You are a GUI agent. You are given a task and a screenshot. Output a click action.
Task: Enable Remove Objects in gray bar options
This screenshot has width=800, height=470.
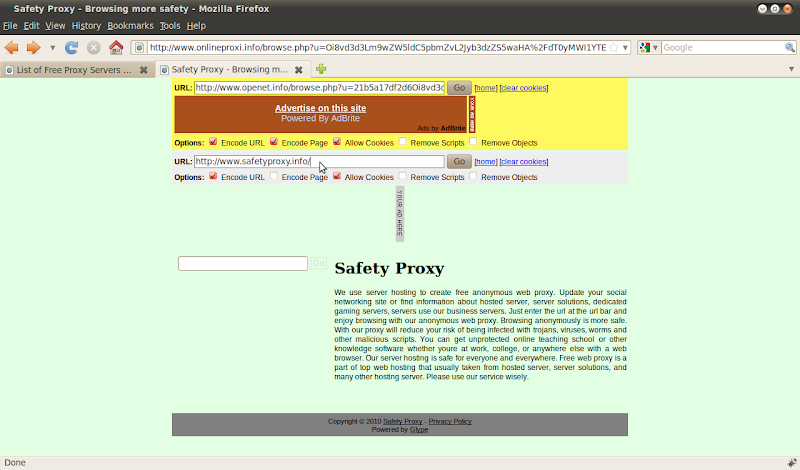click(x=473, y=176)
